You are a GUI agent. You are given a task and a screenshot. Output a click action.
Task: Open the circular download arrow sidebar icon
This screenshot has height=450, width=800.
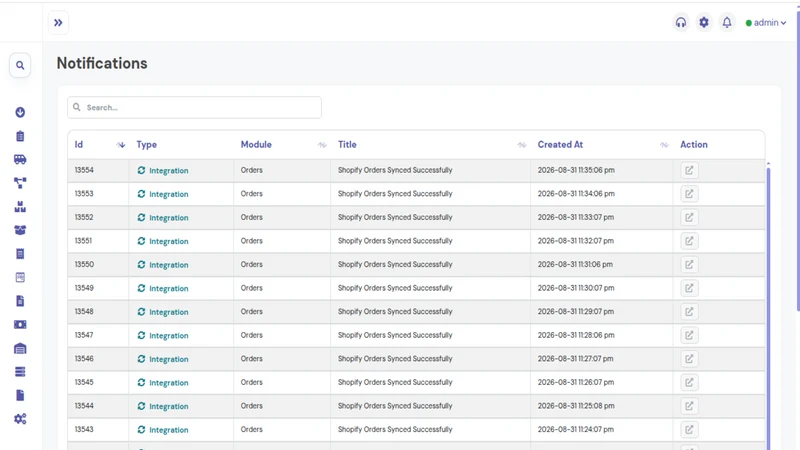tap(20, 112)
